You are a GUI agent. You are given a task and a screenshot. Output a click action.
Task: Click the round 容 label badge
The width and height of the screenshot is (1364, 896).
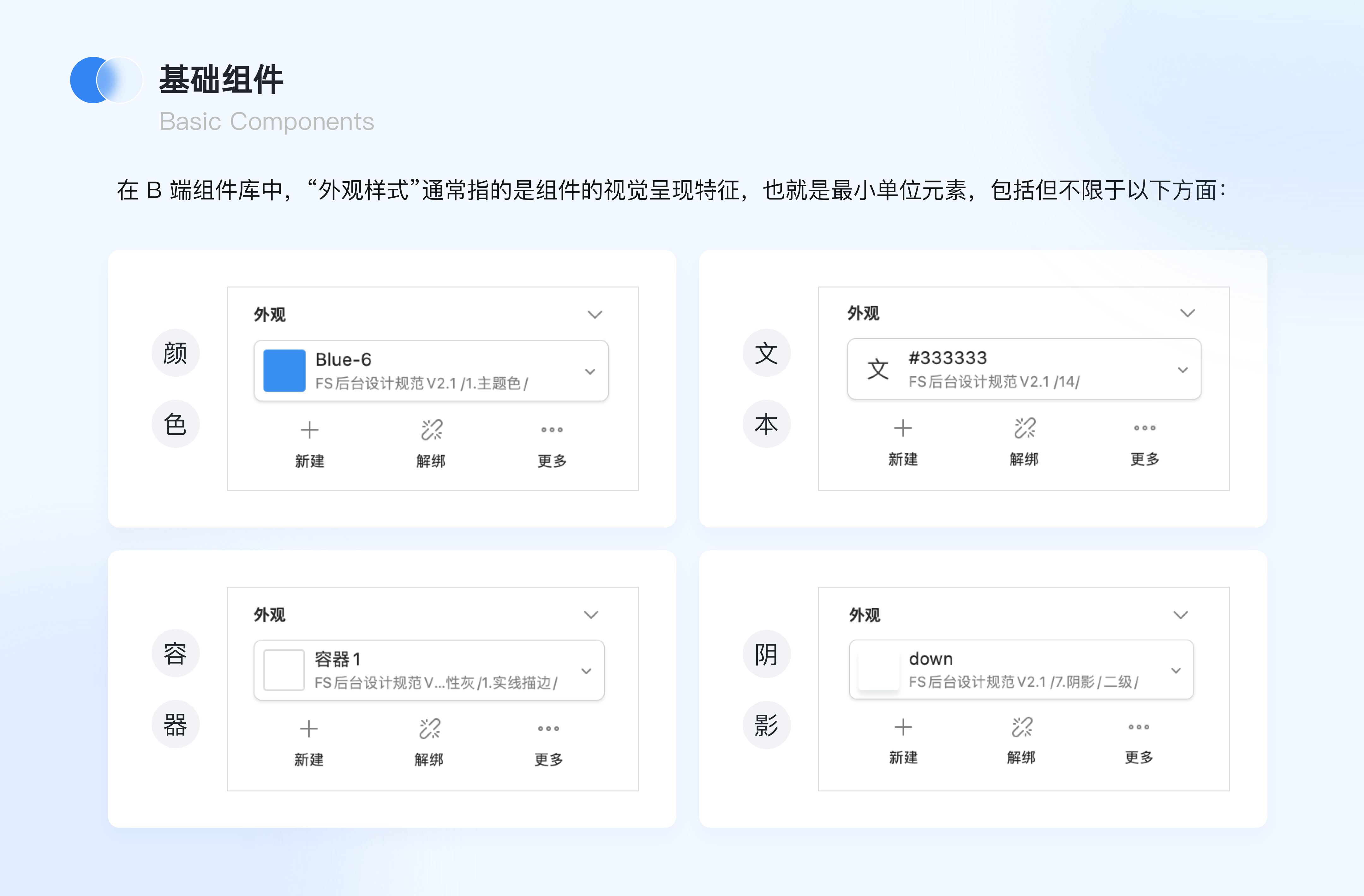click(175, 653)
